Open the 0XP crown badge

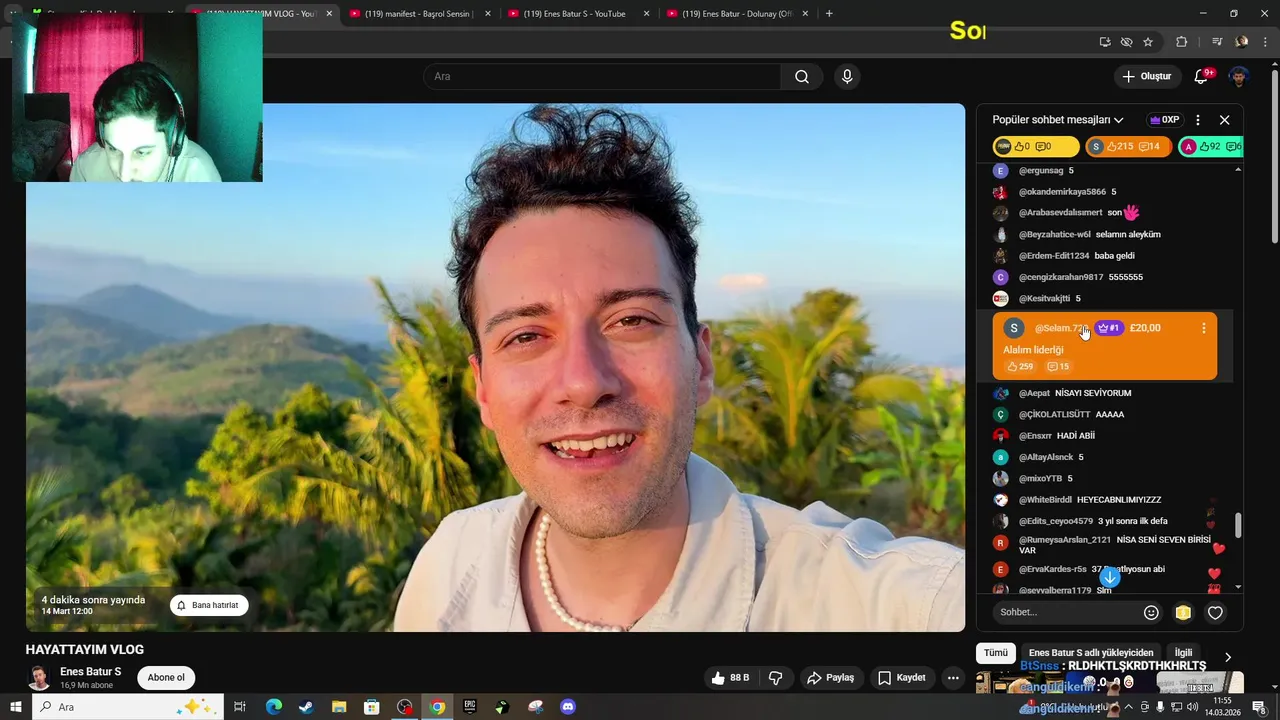point(1164,120)
